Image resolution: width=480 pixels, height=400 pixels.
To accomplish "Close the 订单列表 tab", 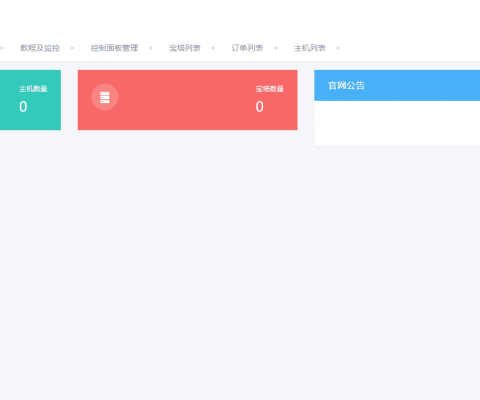I will [x=275, y=48].
